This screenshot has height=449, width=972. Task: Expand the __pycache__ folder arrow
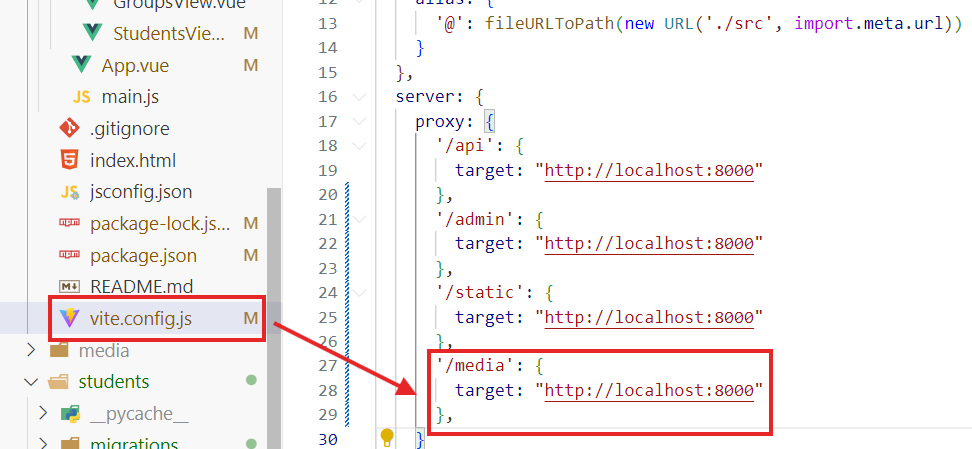coord(43,413)
